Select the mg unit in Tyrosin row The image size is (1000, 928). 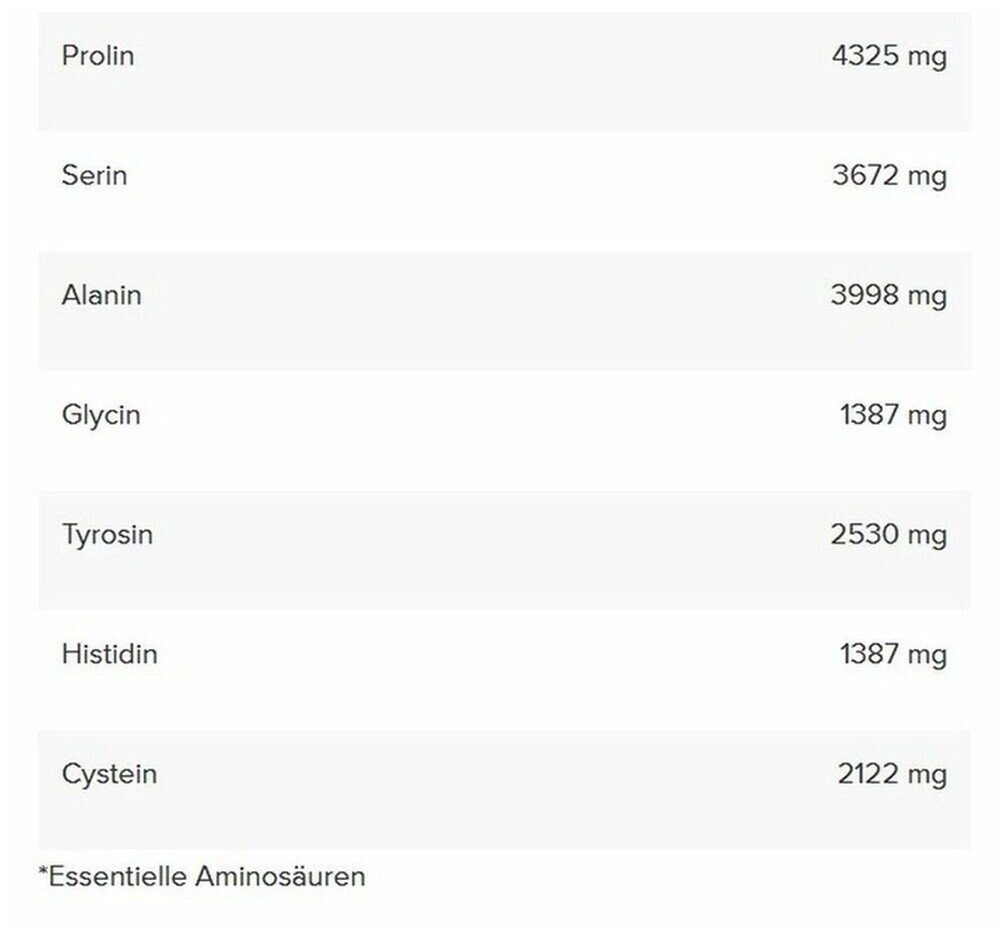(x=926, y=537)
